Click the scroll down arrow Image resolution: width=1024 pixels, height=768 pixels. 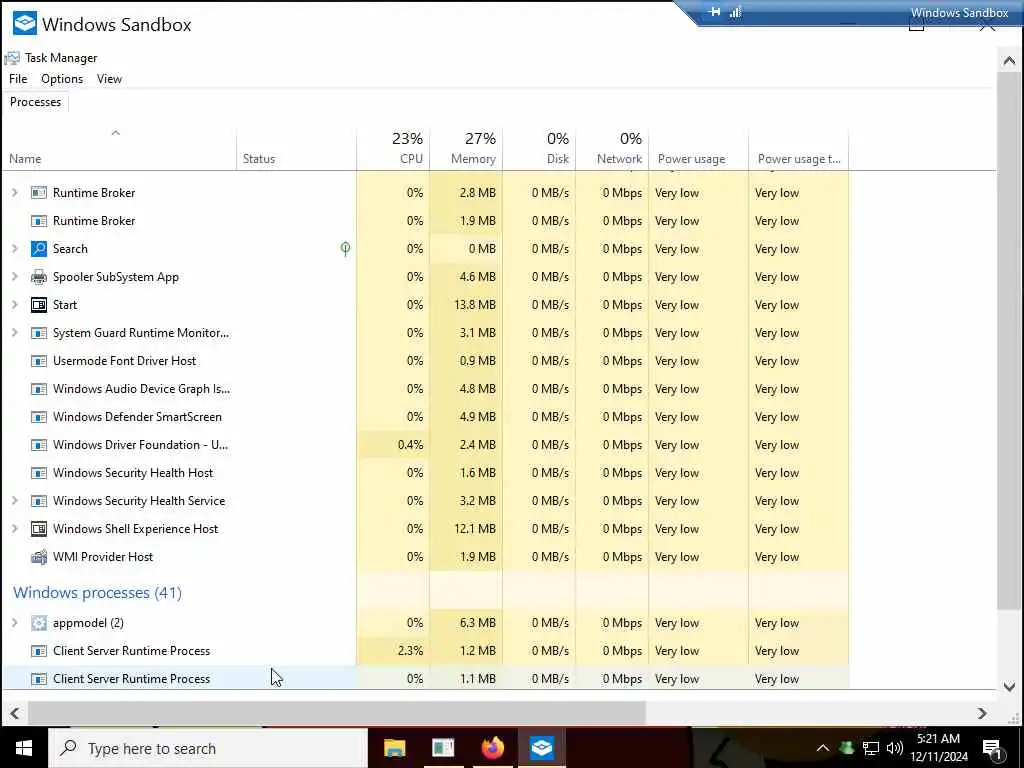coord(1009,687)
